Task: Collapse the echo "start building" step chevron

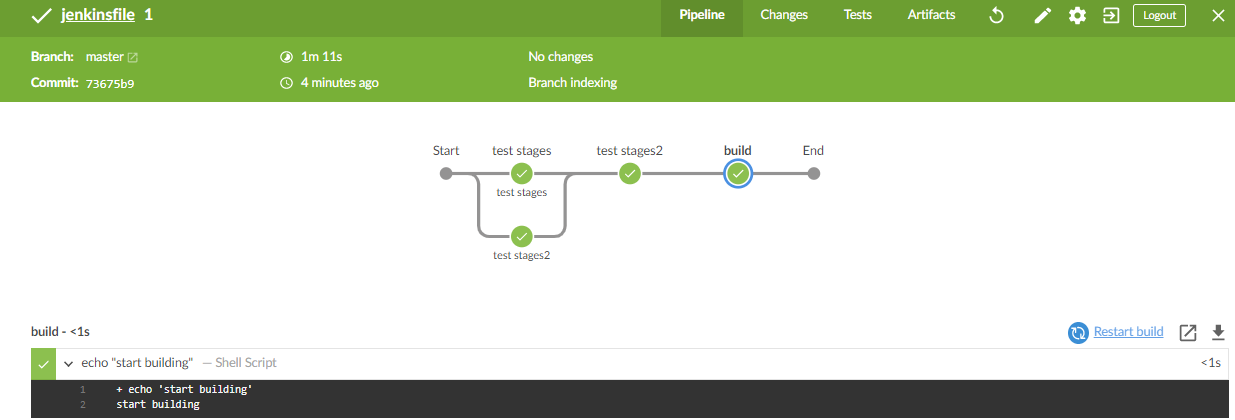Action: click(68, 364)
